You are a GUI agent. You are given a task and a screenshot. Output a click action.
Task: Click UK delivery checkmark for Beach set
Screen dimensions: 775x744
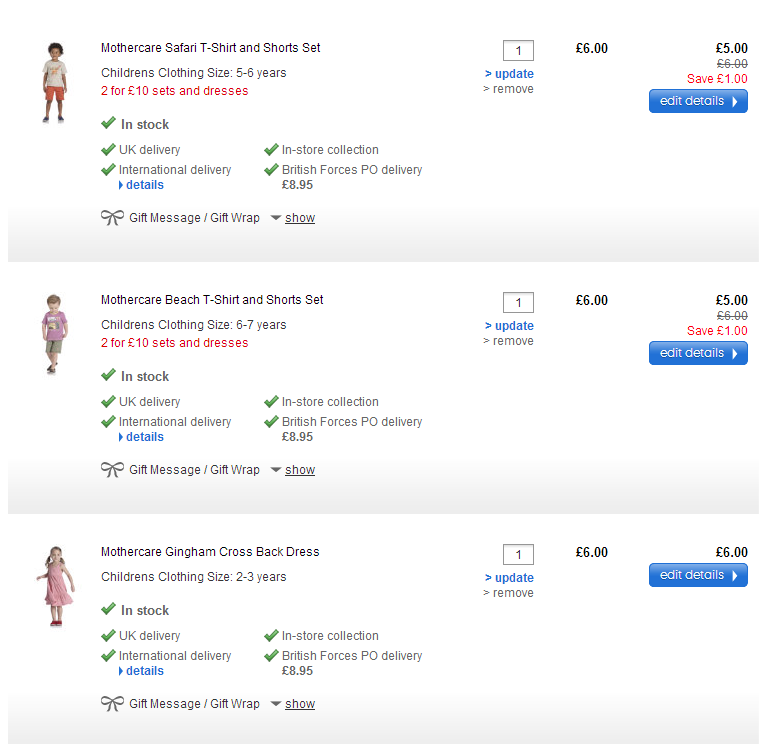click(x=108, y=402)
